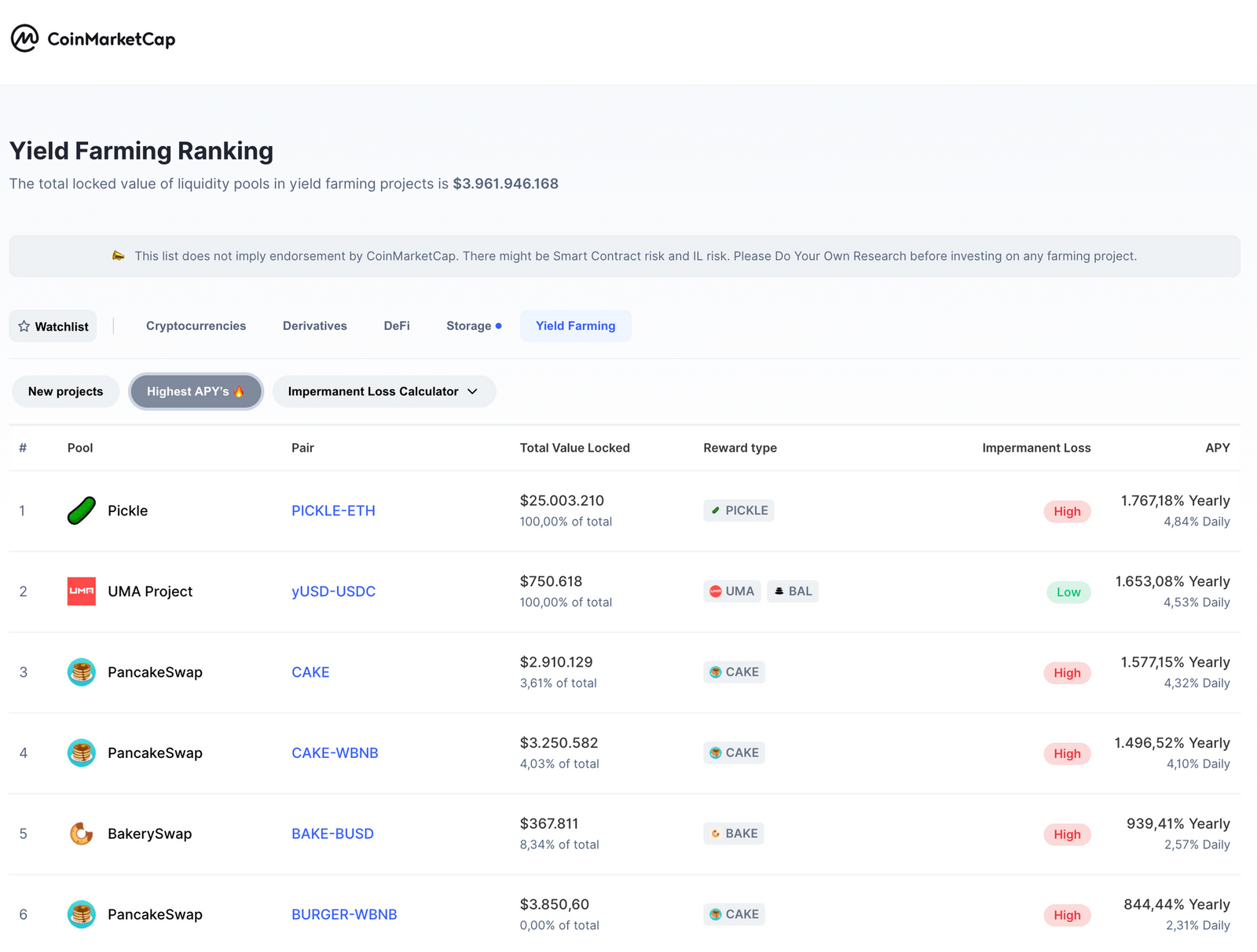
Task: Click the BAL reward badge
Action: [x=793, y=591]
